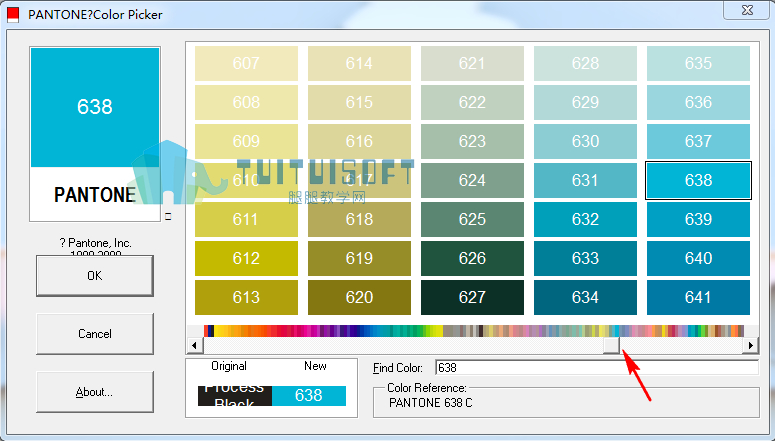
Task: Click the scrollbar left arrow
Action: tap(195, 345)
